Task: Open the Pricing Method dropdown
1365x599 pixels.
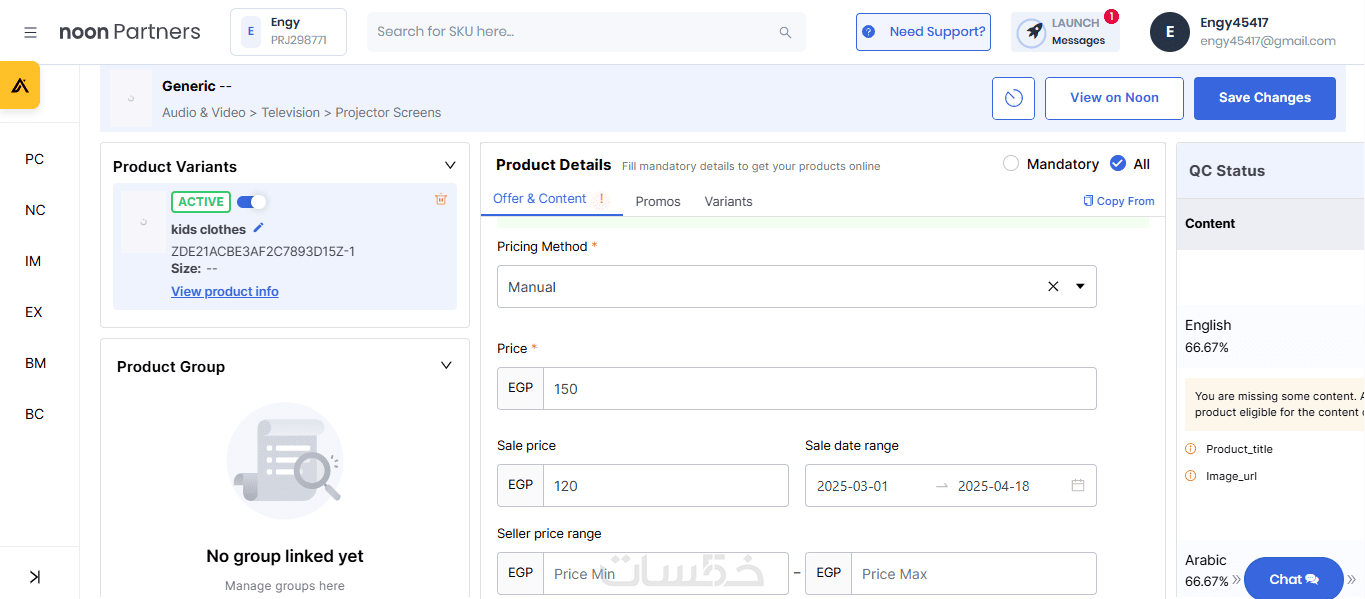Action: 1080,287
